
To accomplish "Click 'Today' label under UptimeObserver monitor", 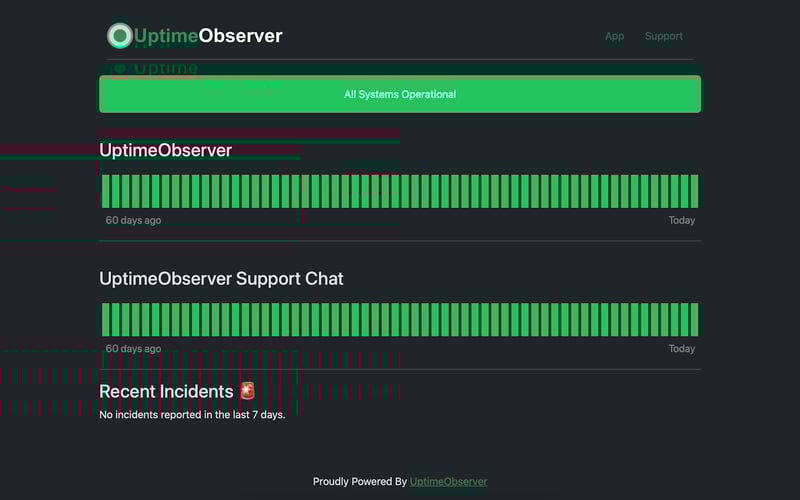I will point(682,220).
